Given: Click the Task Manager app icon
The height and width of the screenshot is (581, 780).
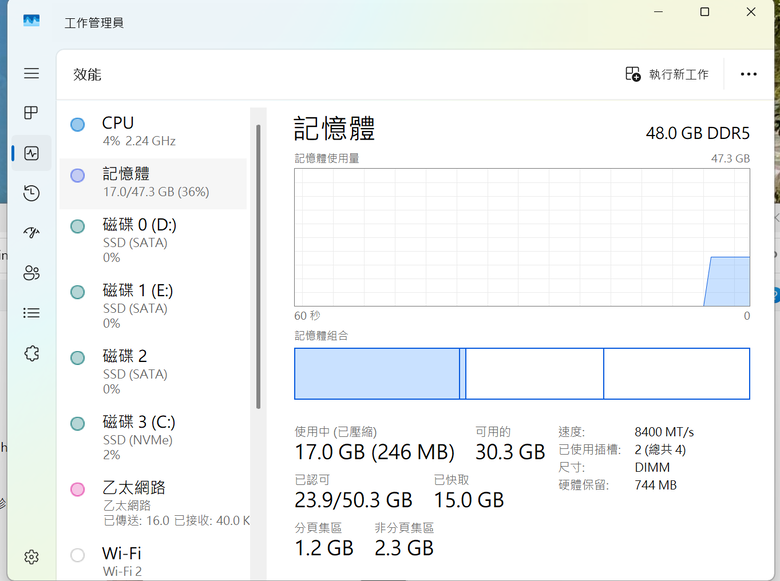Looking at the screenshot, I should [x=31, y=20].
